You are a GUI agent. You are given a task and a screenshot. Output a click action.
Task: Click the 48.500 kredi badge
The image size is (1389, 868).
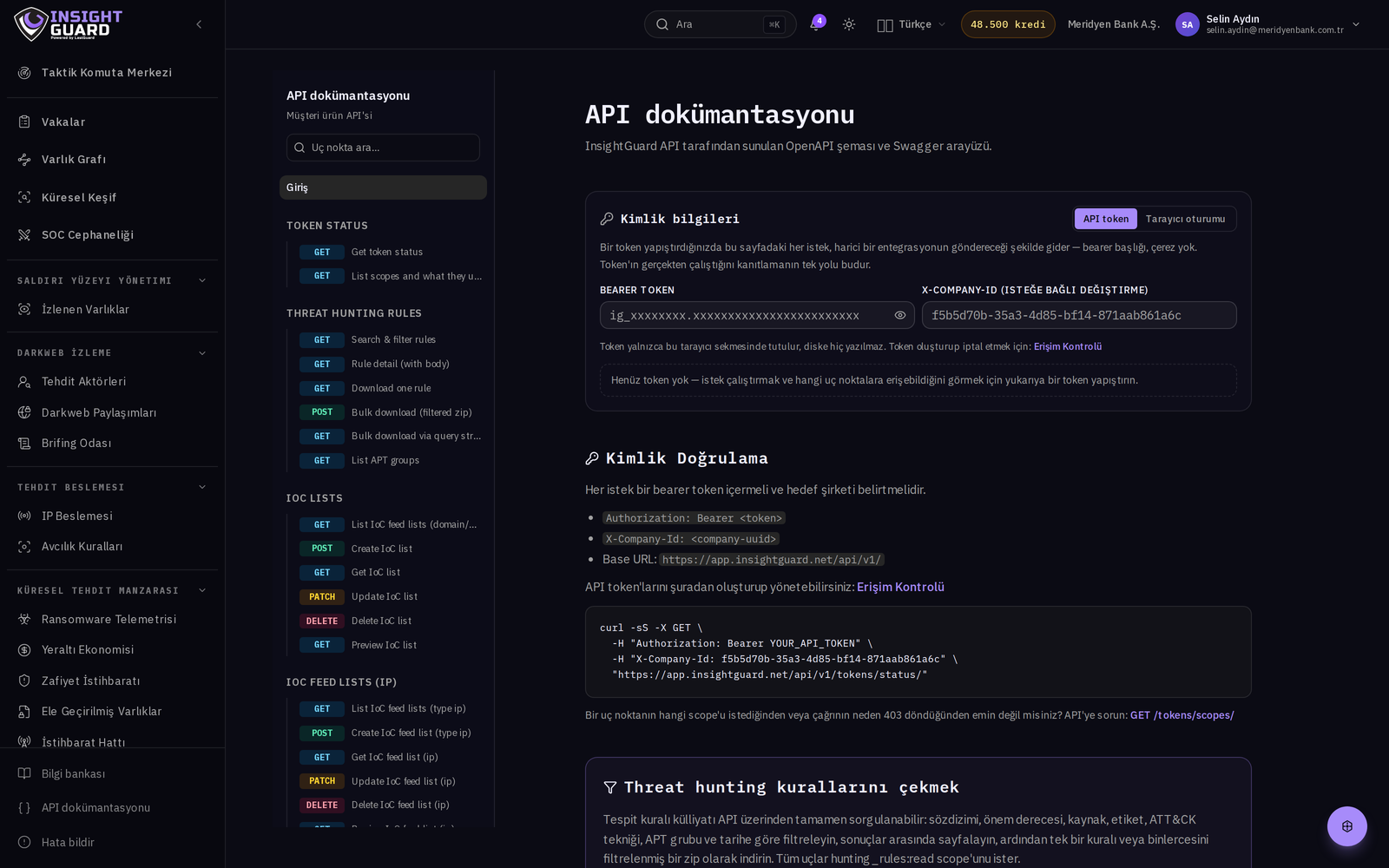coord(1008,24)
